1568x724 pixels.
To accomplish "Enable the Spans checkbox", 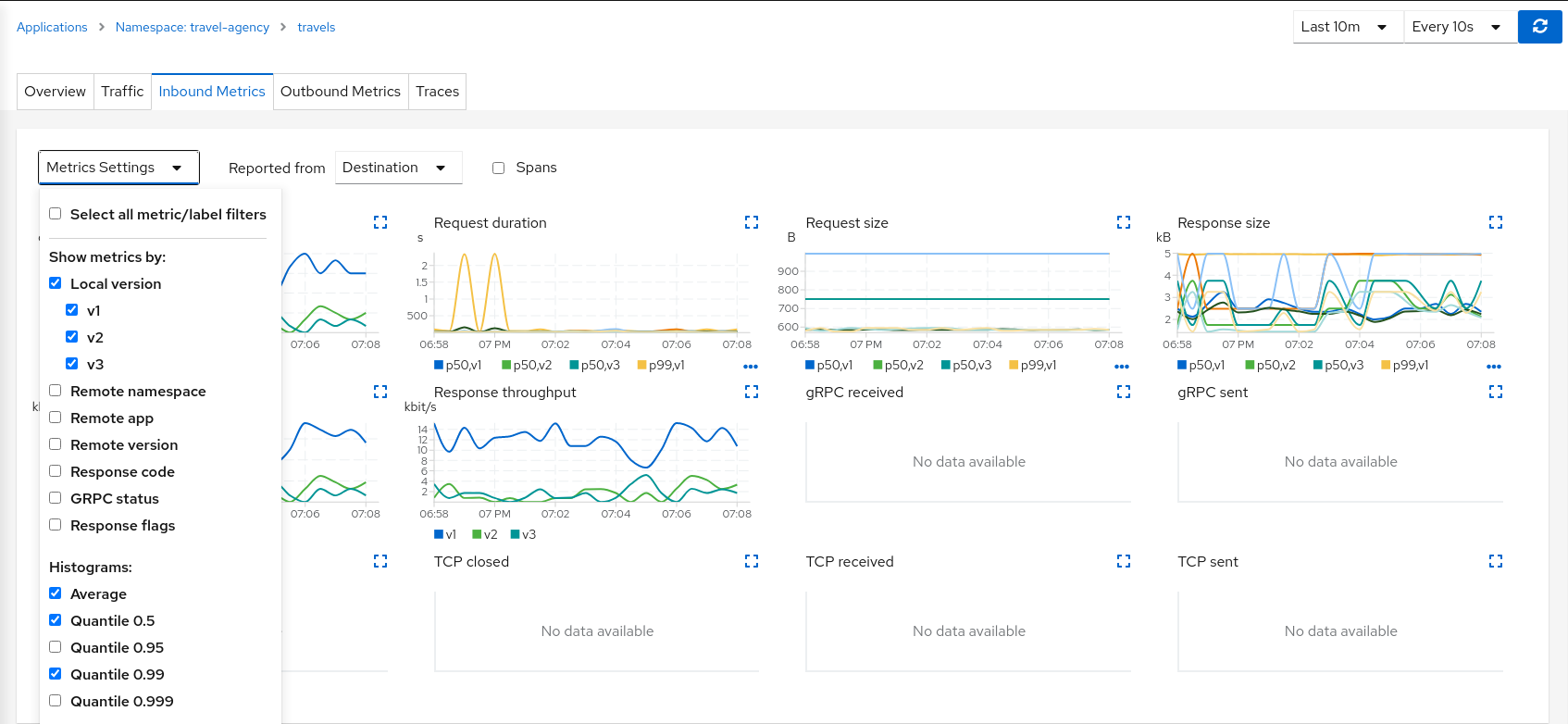I will (498, 168).
